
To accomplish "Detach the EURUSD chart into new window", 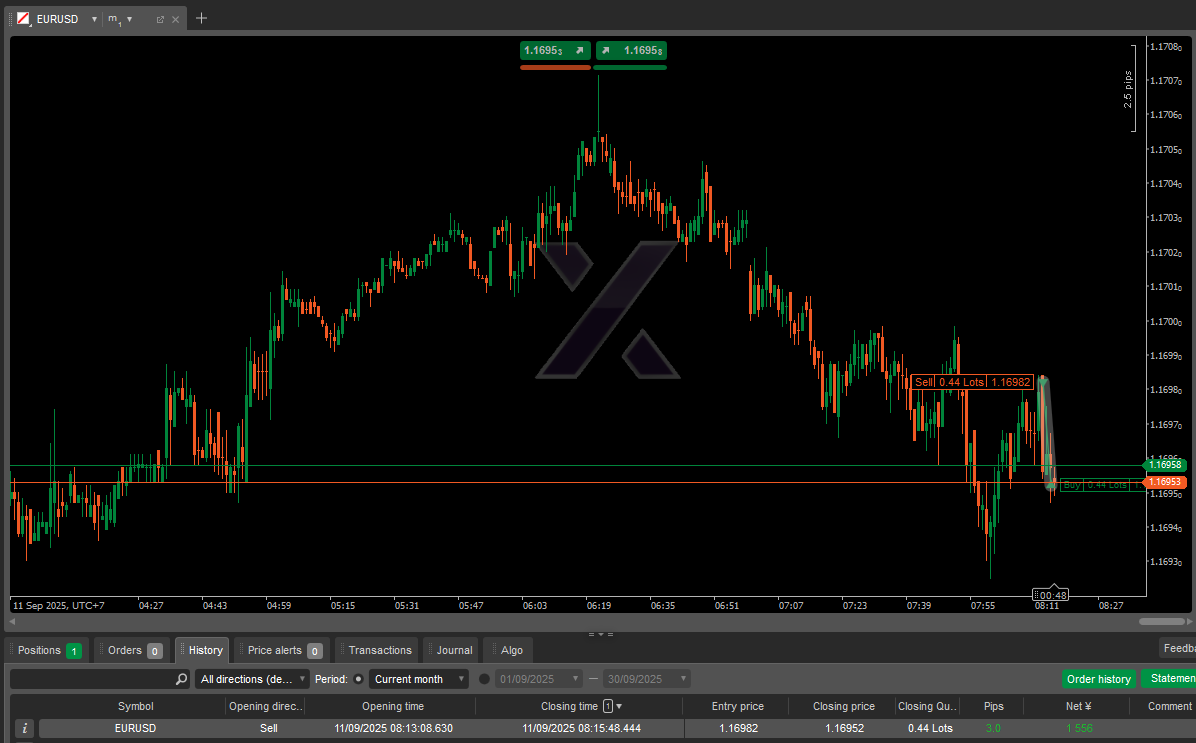I will pos(160,19).
